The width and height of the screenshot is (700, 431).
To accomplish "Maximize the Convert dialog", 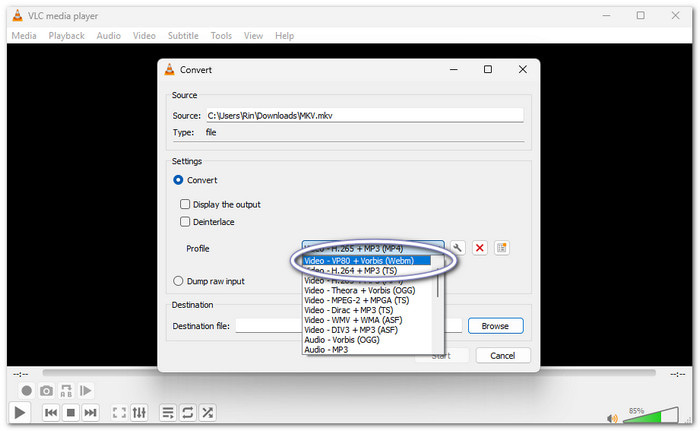I will click(488, 69).
